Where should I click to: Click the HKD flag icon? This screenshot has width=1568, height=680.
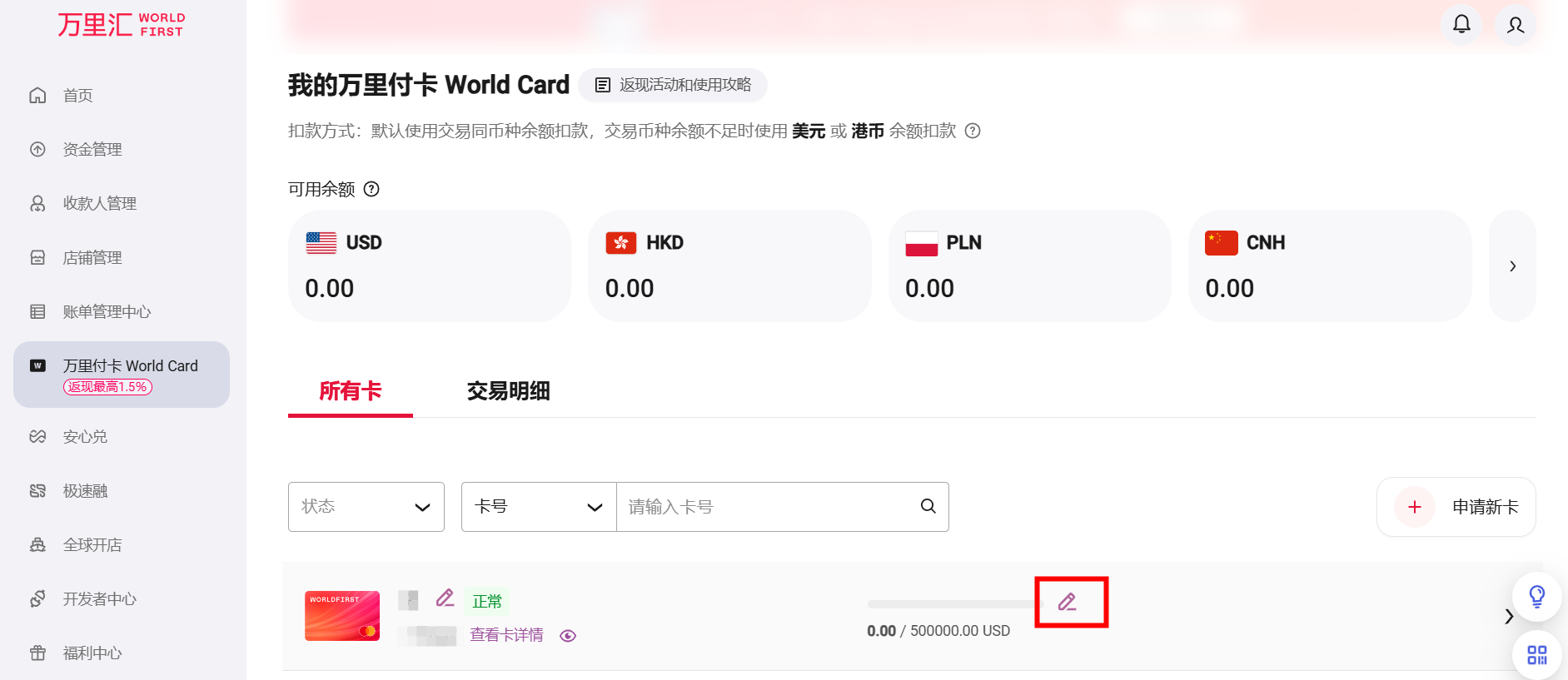(x=621, y=242)
